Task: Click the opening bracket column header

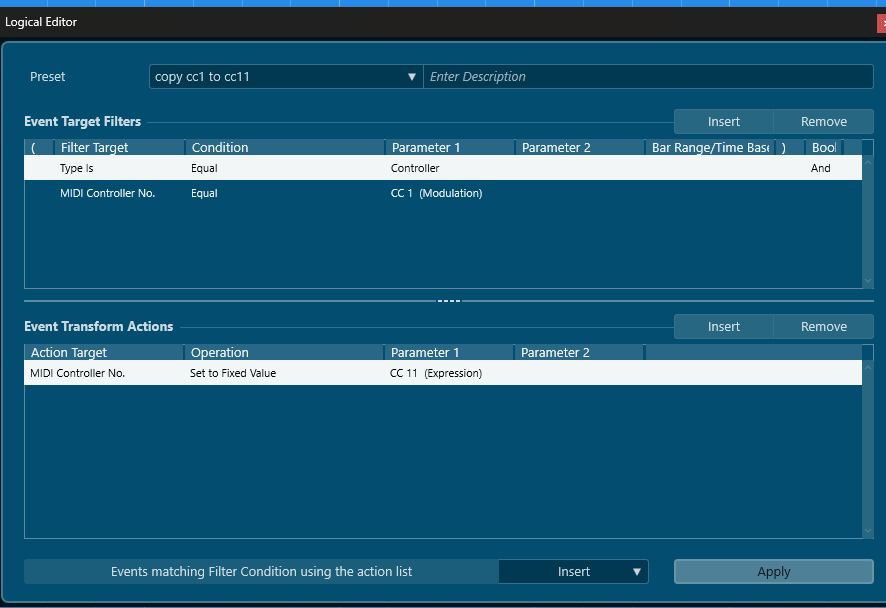Action: [38, 147]
